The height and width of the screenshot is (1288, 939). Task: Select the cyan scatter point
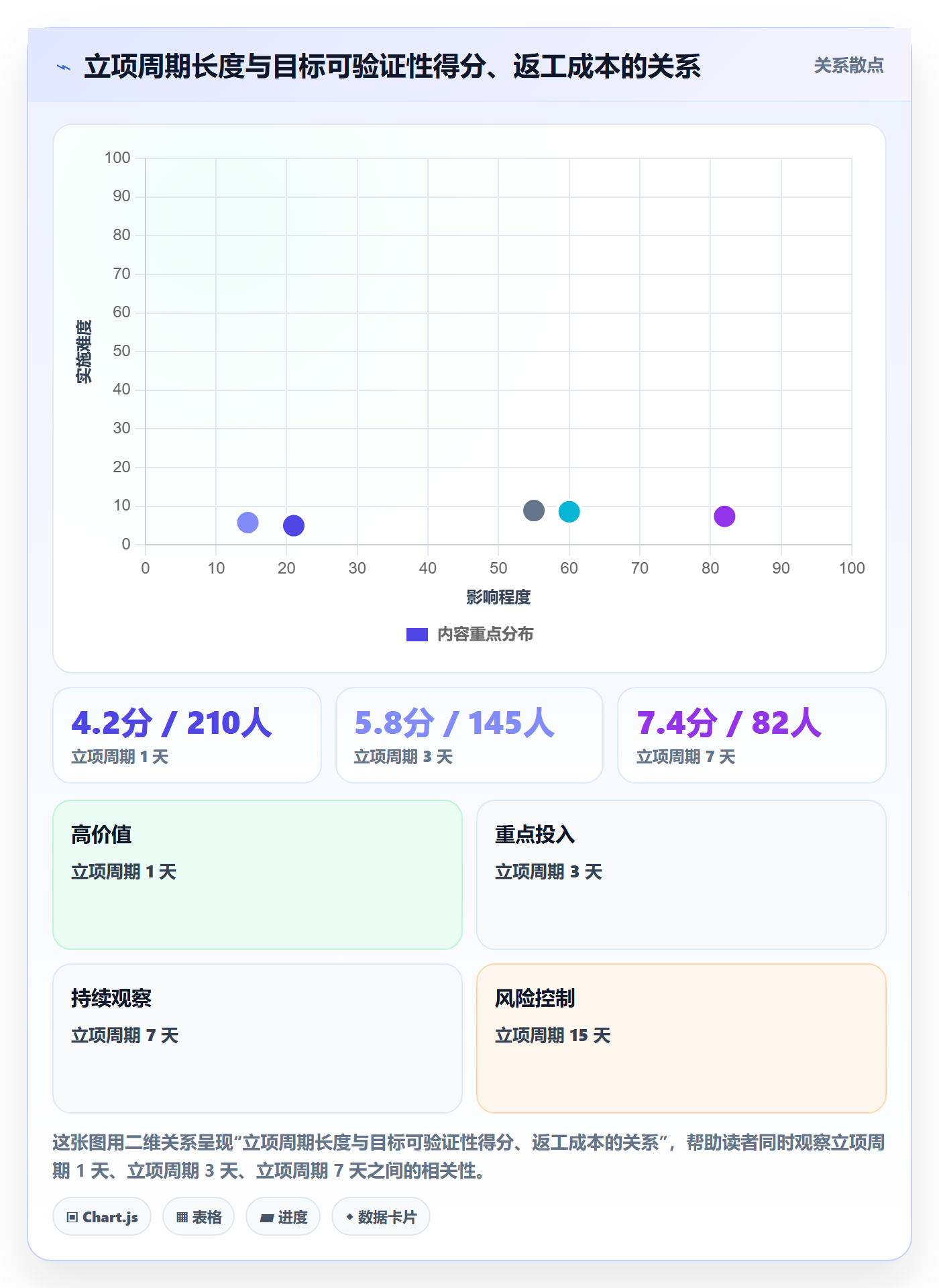click(569, 512)
